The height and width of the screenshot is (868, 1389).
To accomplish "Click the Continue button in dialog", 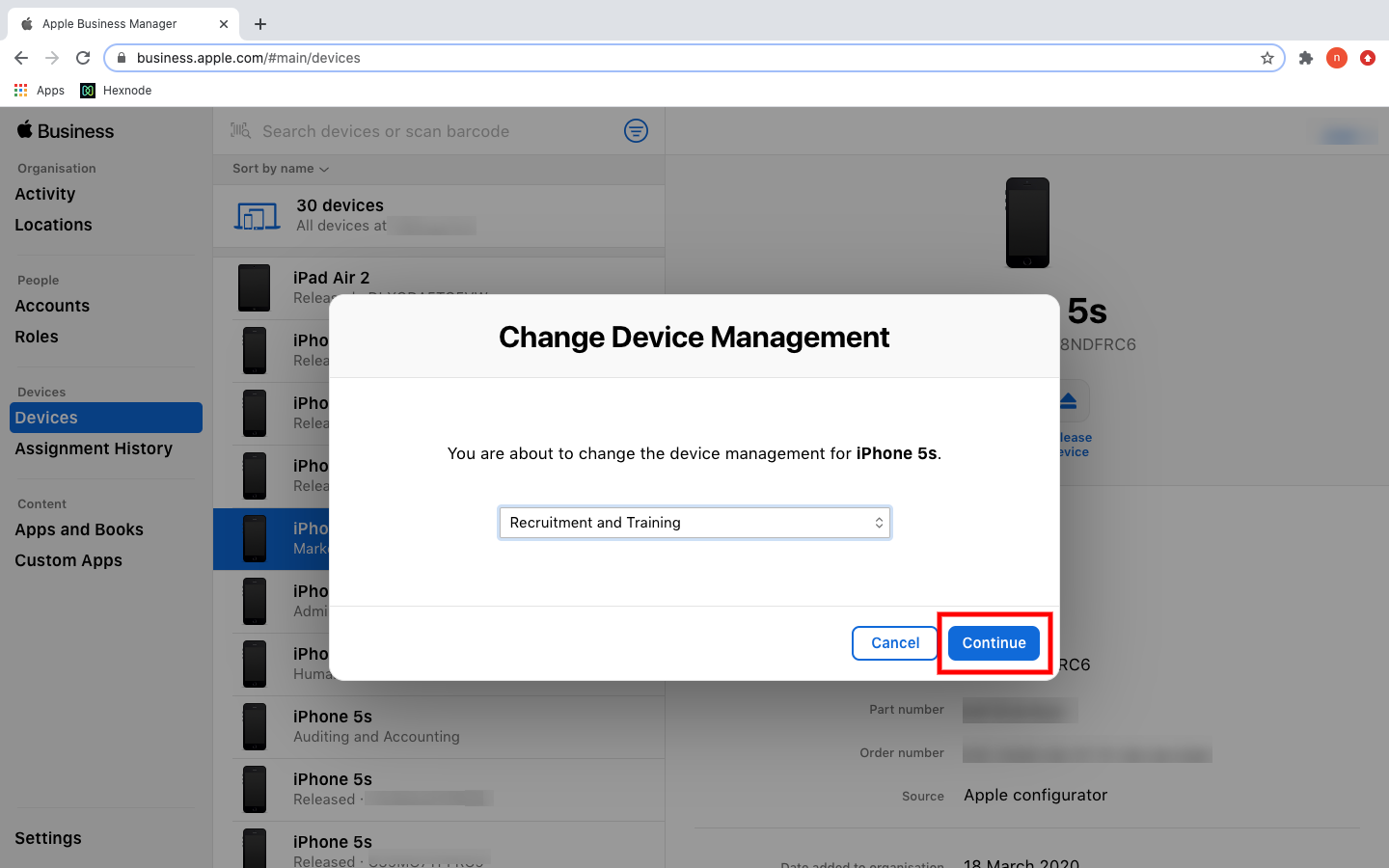I will 994,643.
